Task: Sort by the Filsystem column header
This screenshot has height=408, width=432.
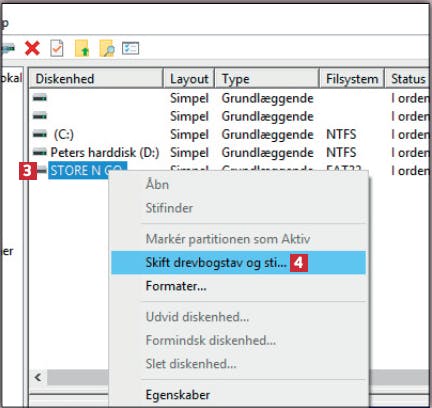Action: point(352,79)
